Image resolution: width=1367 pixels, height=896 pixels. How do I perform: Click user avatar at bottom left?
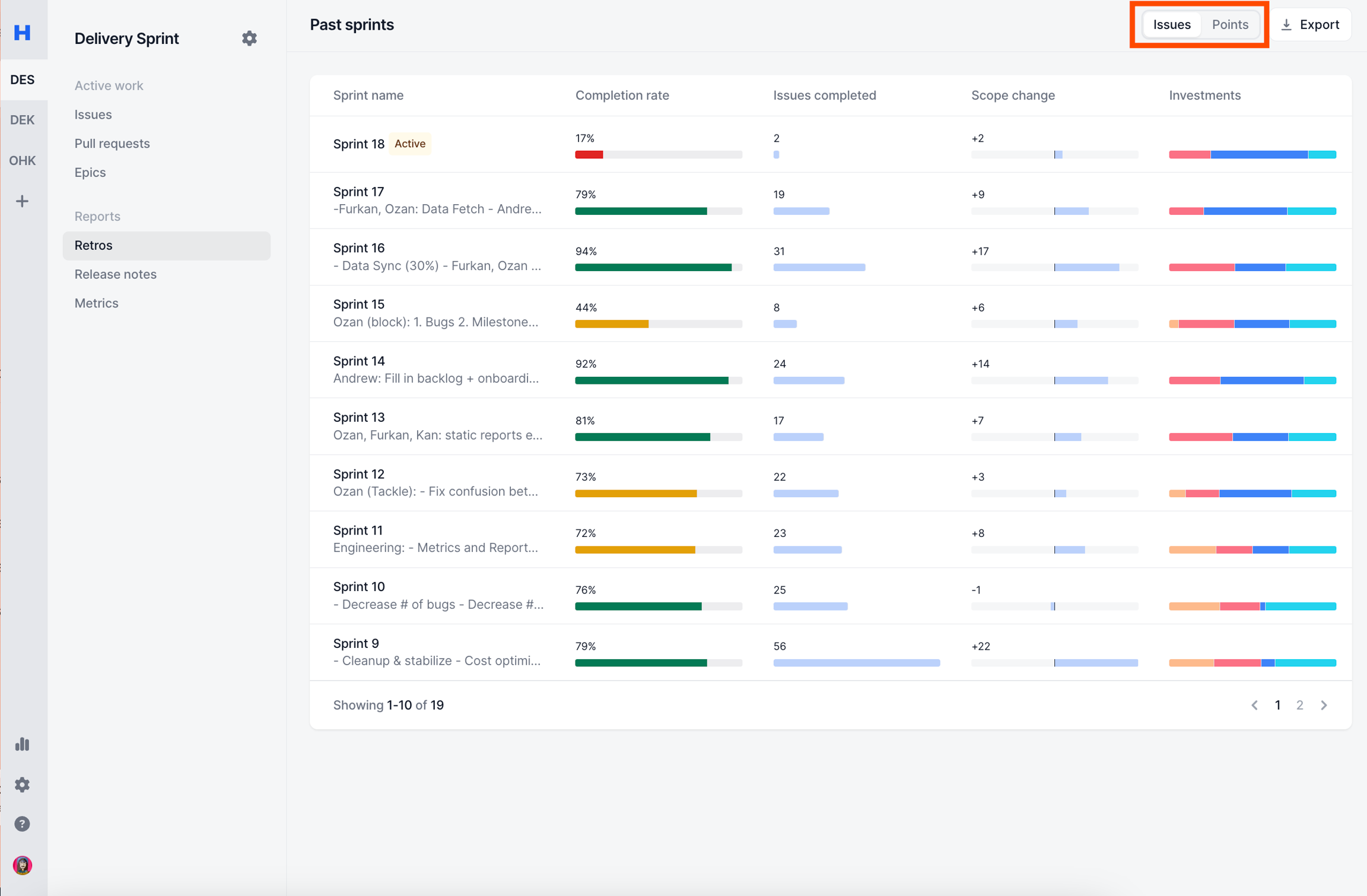23,865
